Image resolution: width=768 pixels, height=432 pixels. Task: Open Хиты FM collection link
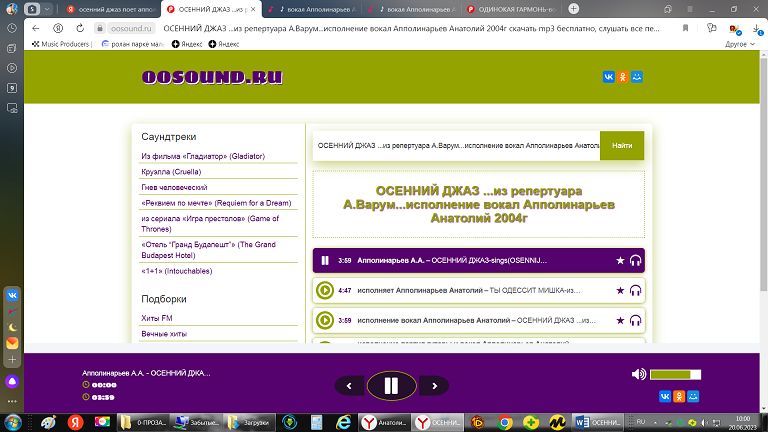point(157,318)
